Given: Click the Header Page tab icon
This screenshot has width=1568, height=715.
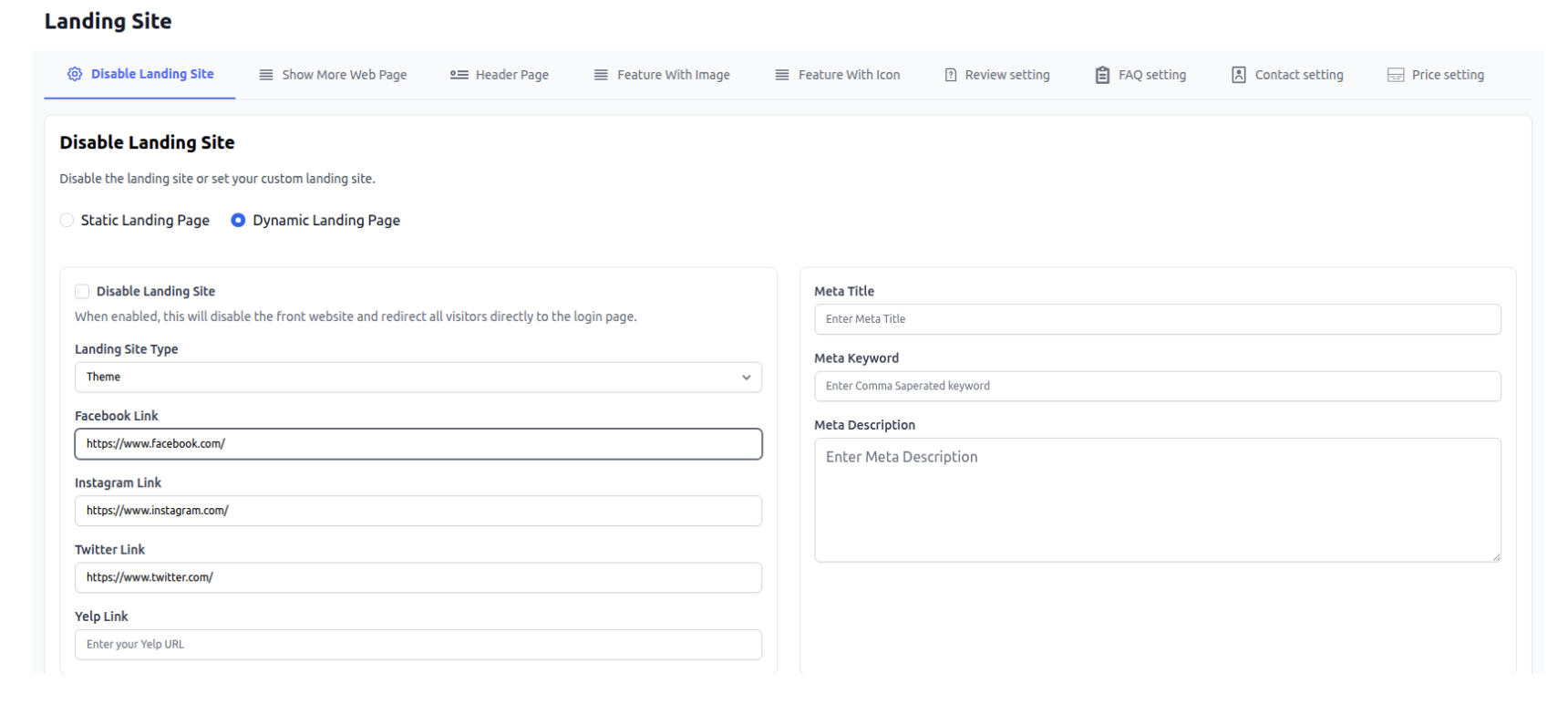Looking at the screenshot, I should pos(459,75).
